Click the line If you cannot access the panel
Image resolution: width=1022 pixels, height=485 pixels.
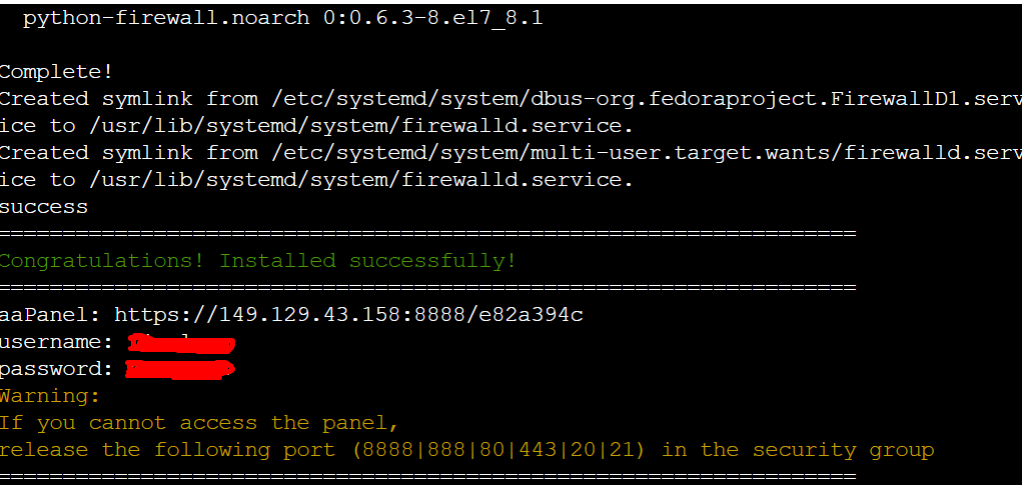pyautogui.click(x=200, y=423)
